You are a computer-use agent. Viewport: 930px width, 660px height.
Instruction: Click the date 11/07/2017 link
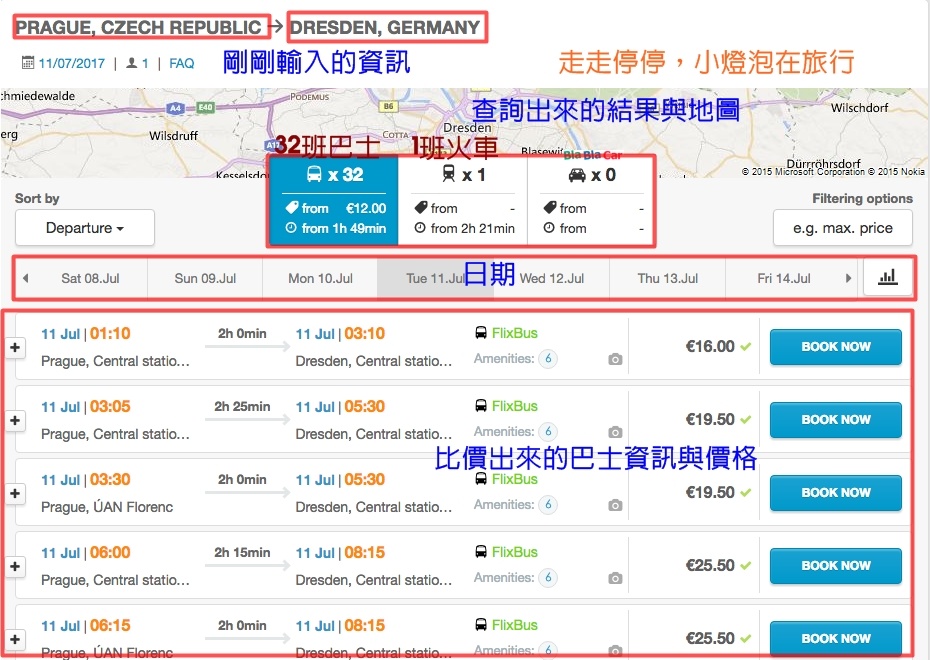coord(72,63)
